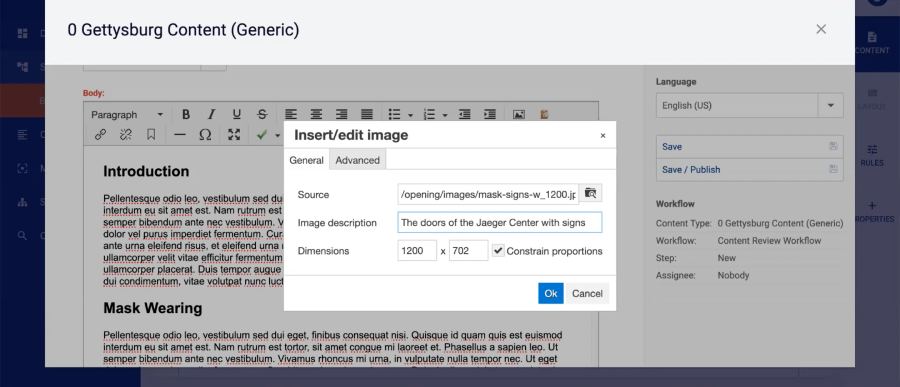Click the width field showing 1200
The image size is (900, 387).
(417, 250)
